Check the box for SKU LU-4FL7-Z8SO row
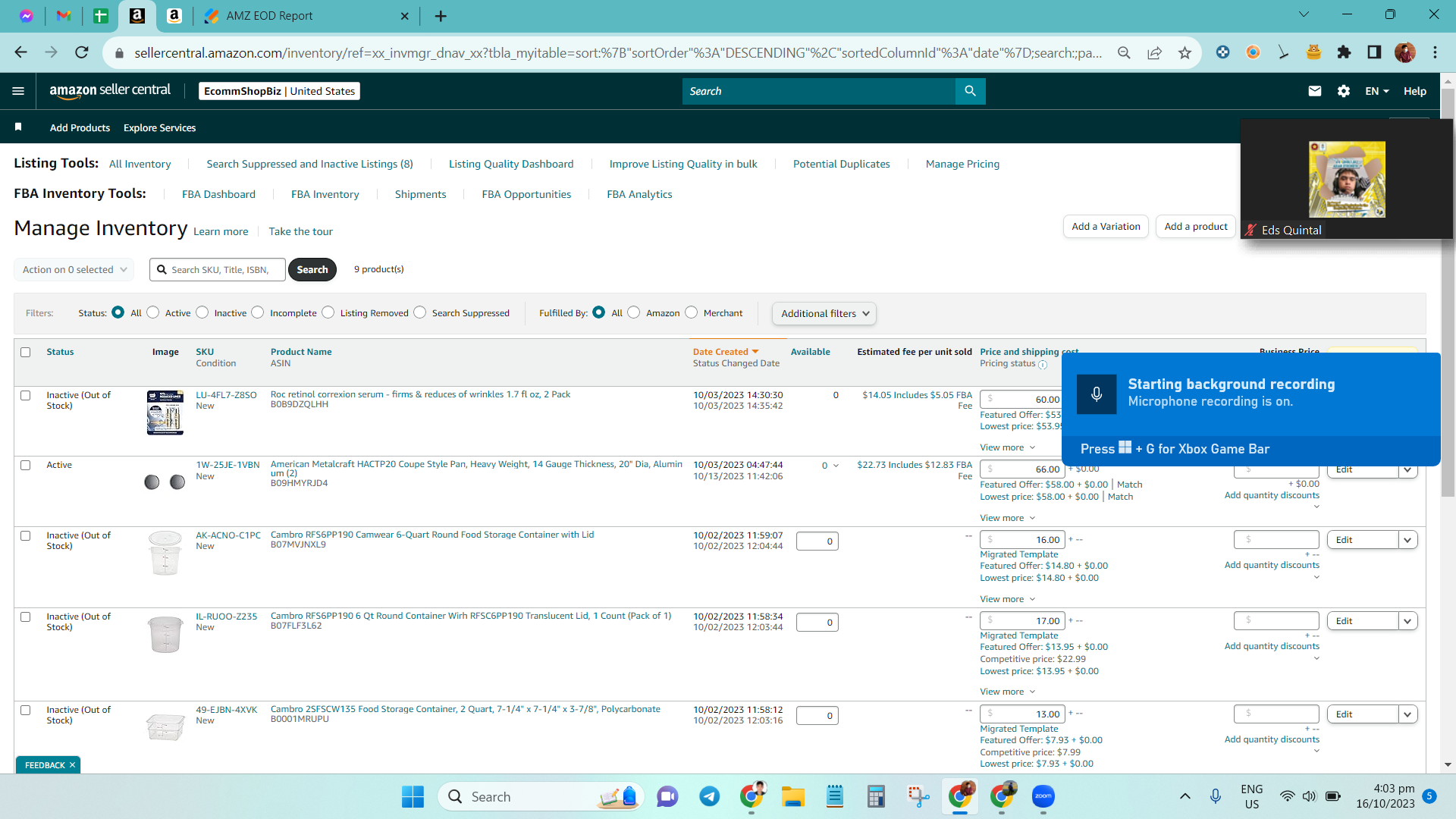Viewport: 1456px width, 819px height. click(x=26, y=395)
